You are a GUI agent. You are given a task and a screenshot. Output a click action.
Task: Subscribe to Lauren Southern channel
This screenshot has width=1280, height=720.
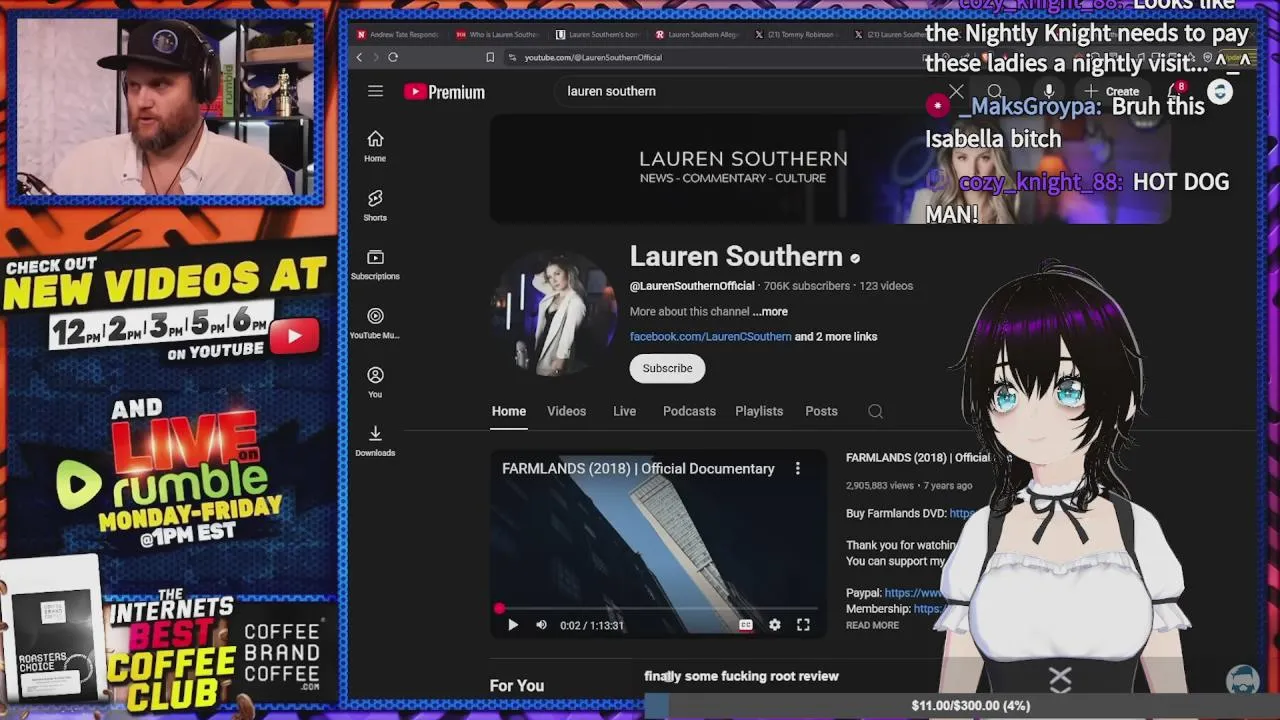(x=667, y=368)
